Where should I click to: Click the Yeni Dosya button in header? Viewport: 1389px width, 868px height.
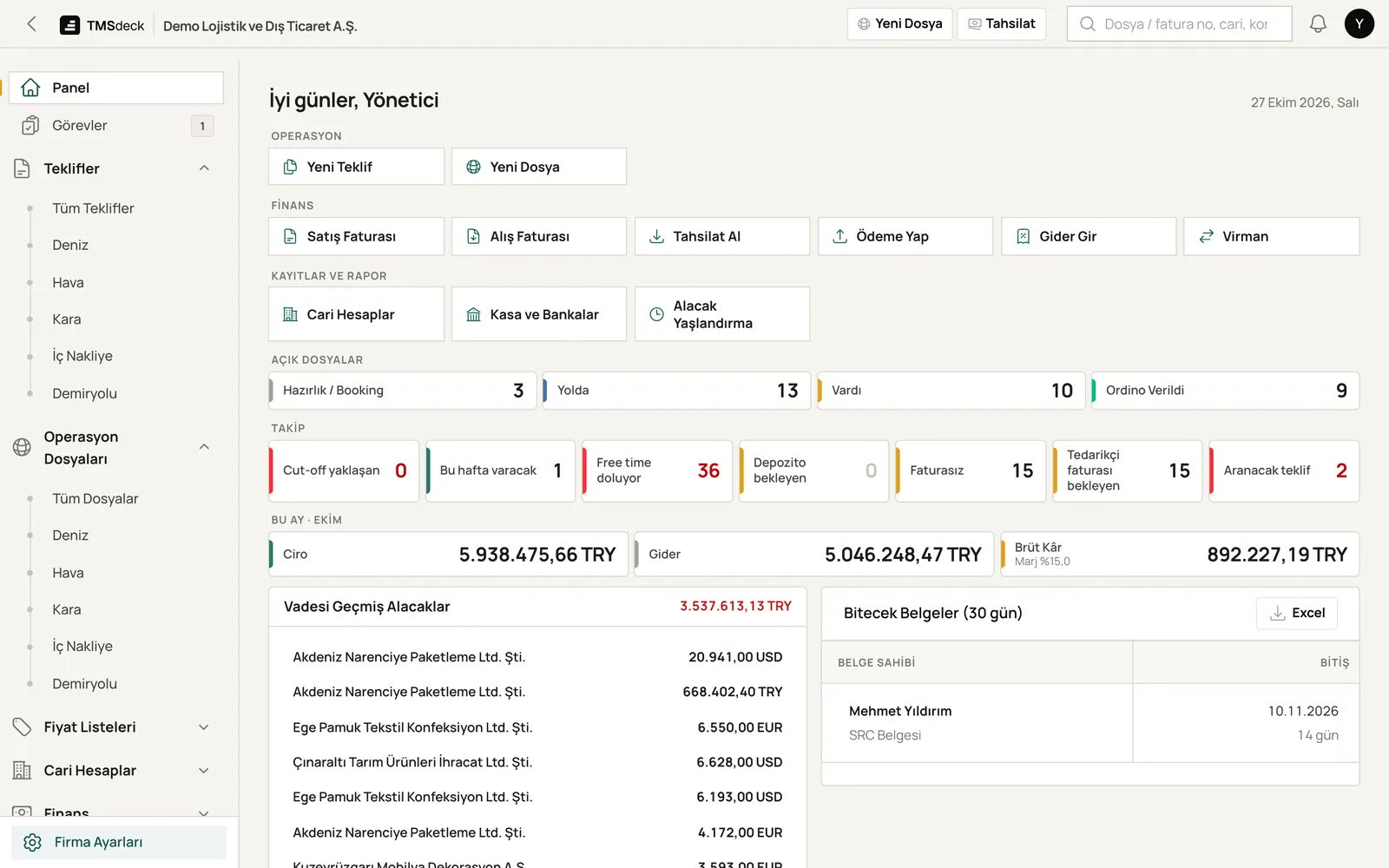[899, 24]
